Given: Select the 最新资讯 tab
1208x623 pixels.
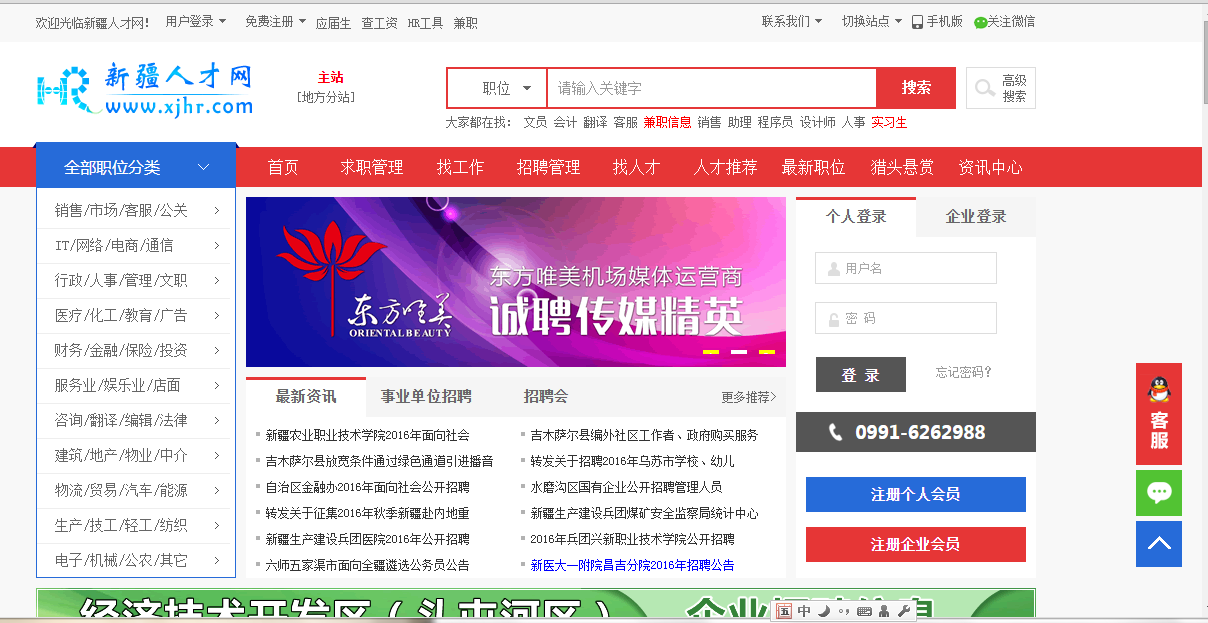Looking at the screenshot, I should [x=306, y=396].
